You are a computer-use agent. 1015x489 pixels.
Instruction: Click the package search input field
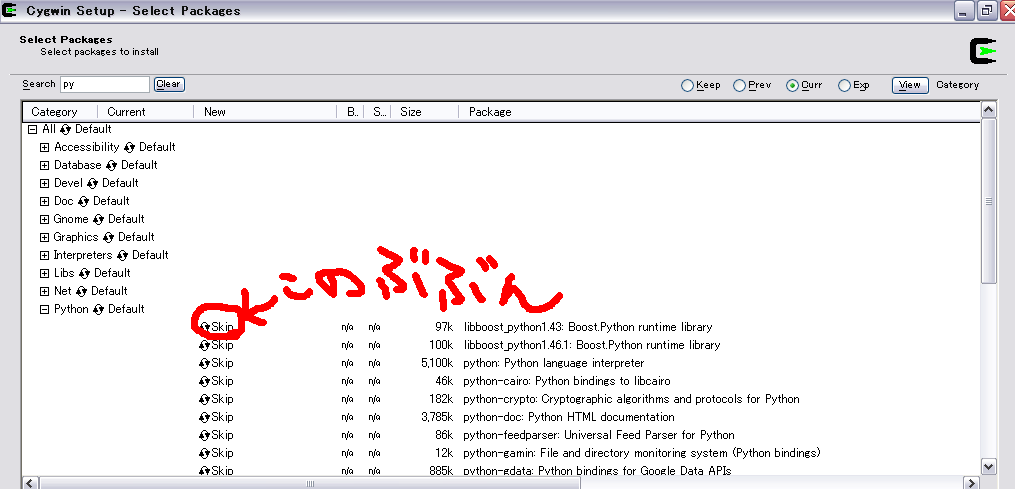(x=105, y=84)
